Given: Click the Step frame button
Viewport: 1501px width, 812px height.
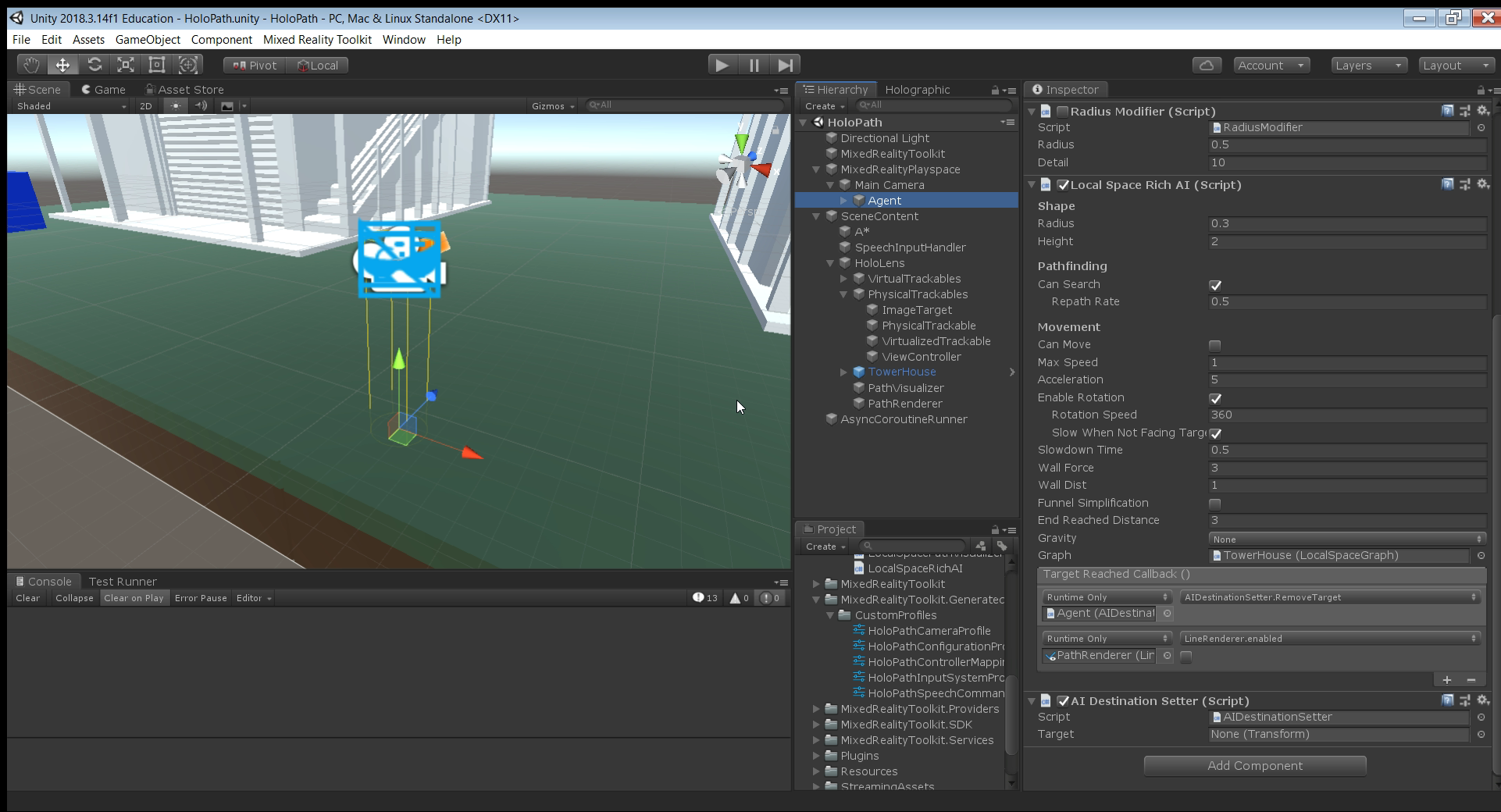Looking at the screenshot, I should (786, 65).
